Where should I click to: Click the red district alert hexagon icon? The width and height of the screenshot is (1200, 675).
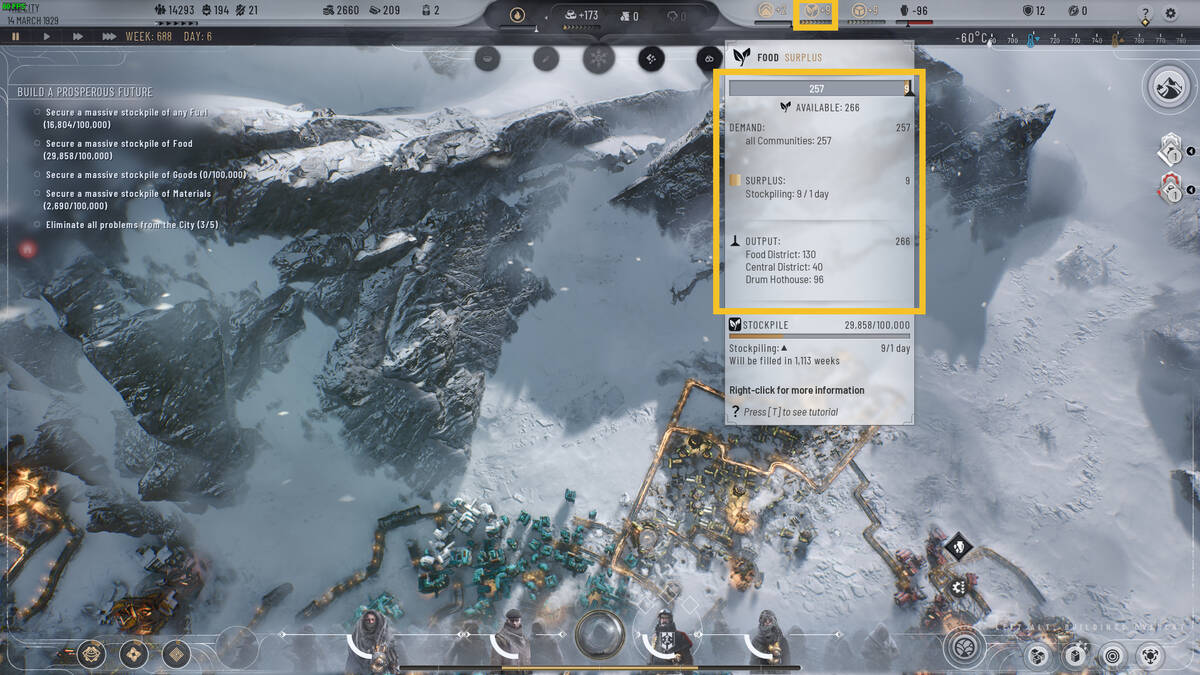point(1172,188)
